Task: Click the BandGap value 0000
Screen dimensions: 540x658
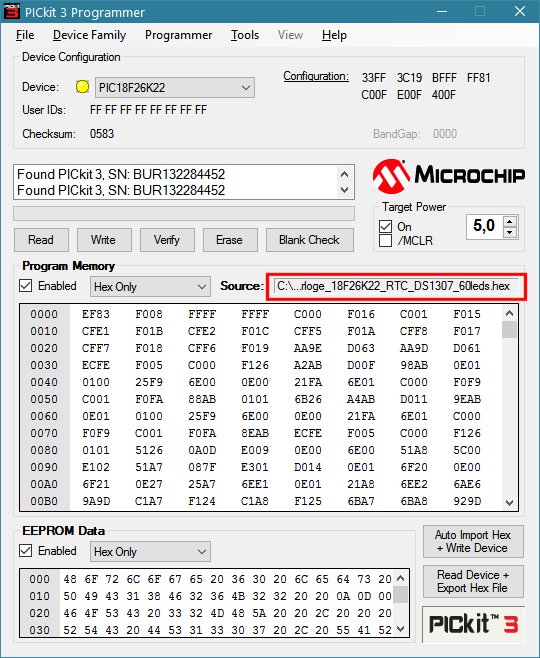Action: pos(445,134)
